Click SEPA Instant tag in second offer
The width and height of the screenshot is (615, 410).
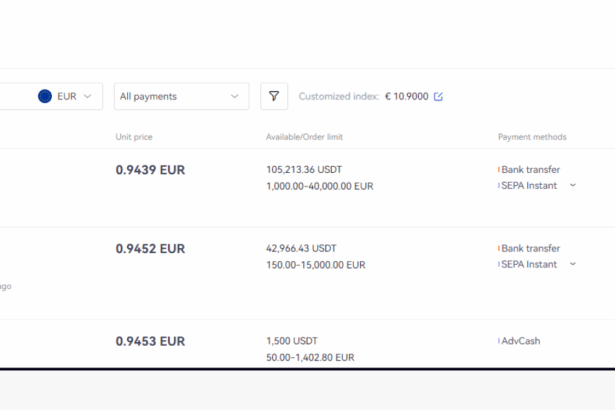pyautogui.click(x=528, y=264)
